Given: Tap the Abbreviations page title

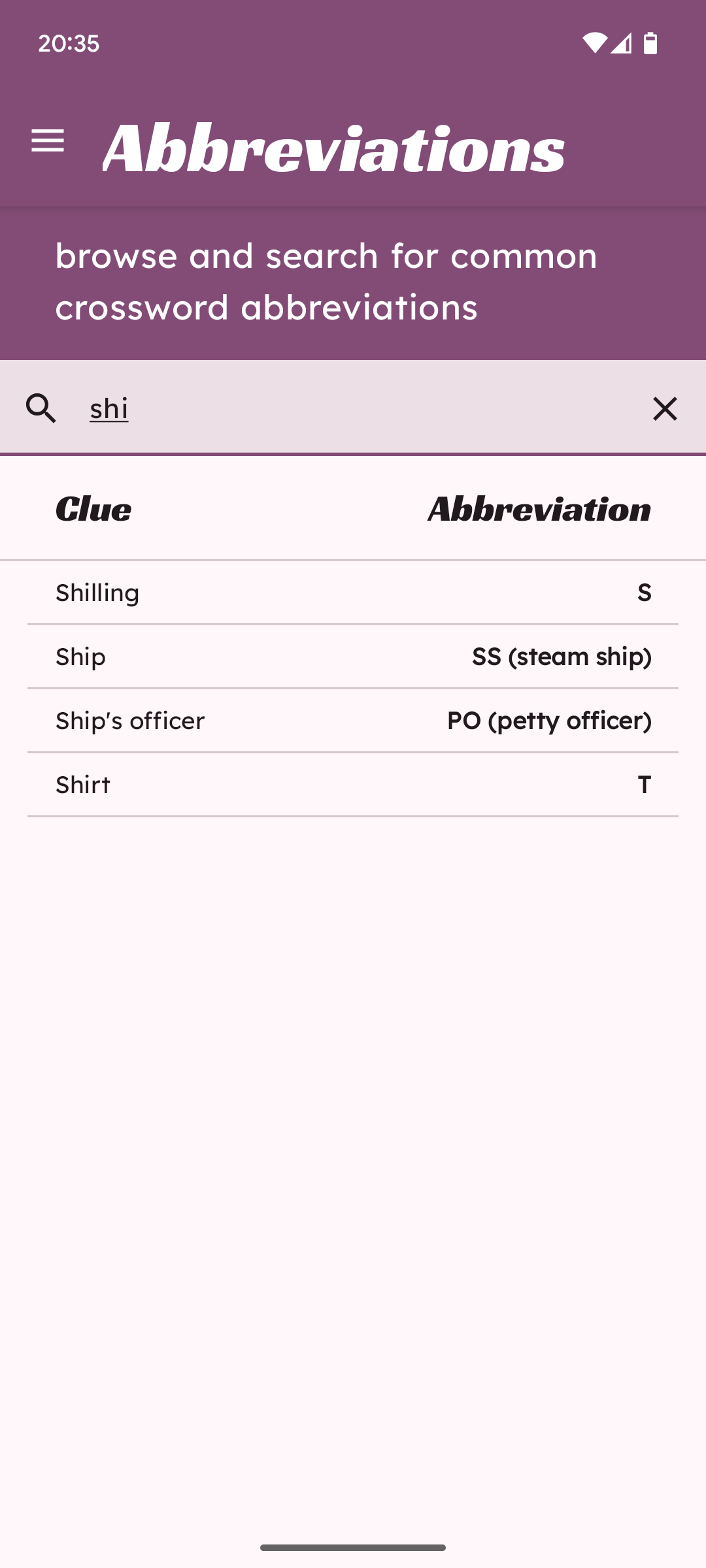Looking at the screenshot, I should click(x=333, y=148).
